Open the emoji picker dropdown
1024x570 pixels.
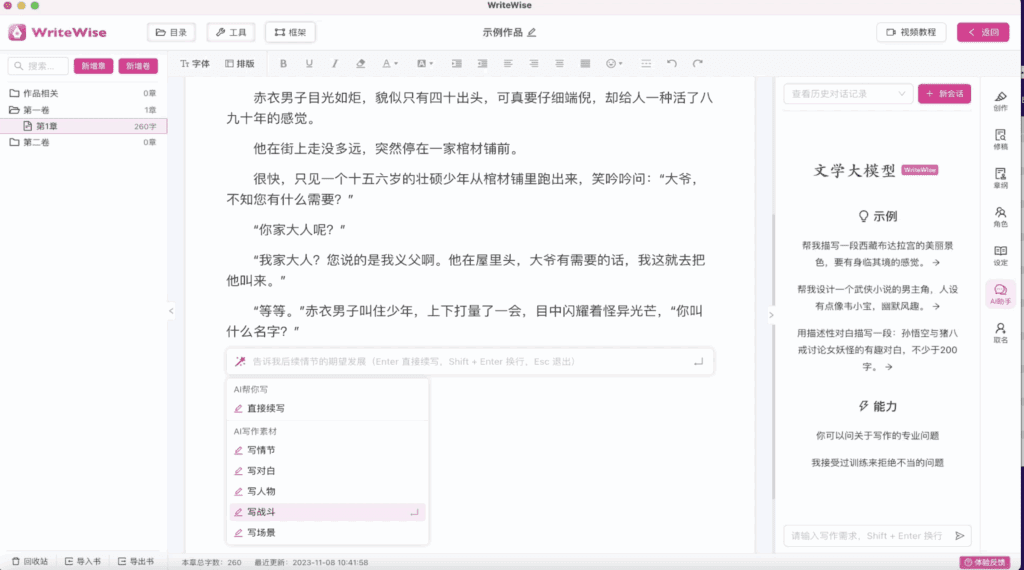click(x=614, y=64)
